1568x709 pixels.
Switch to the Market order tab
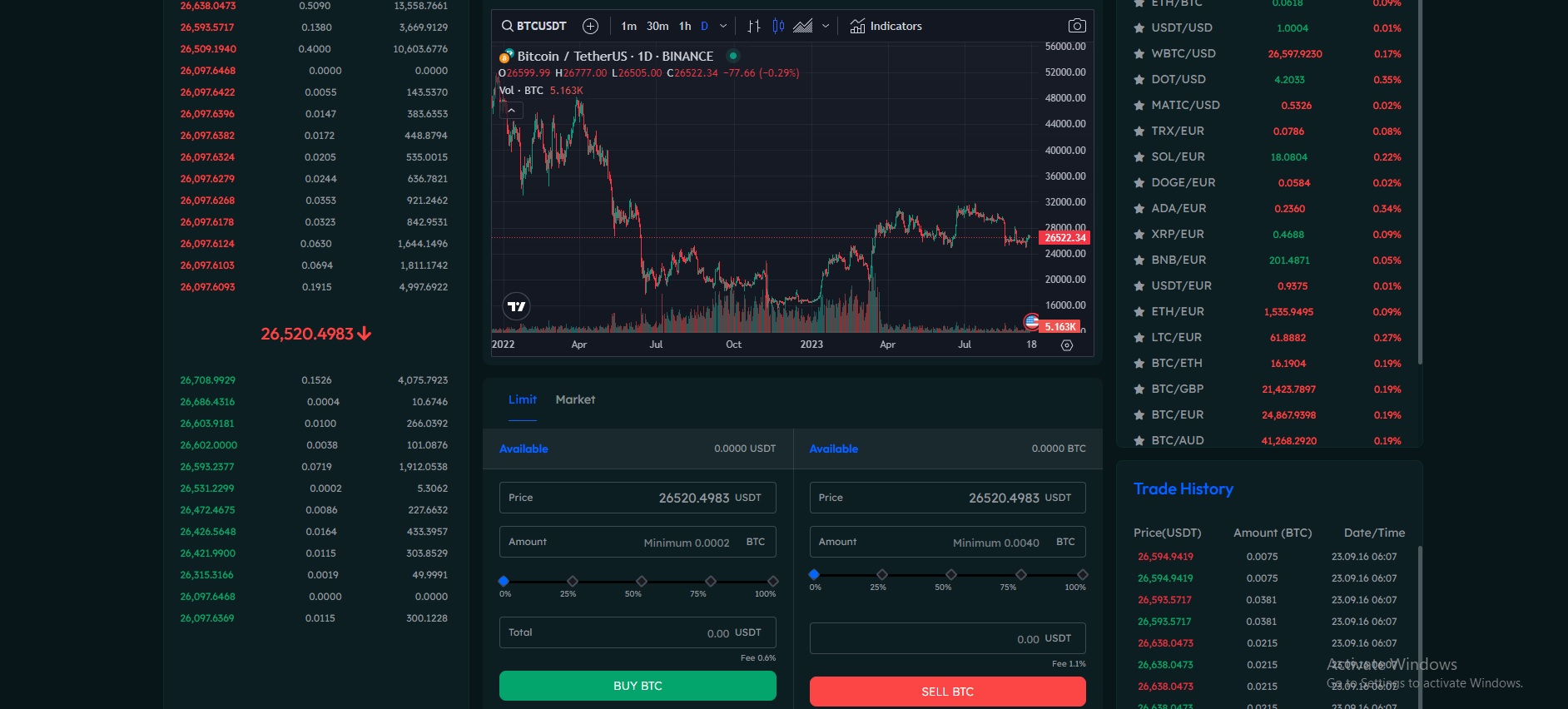tap(575, 399)
